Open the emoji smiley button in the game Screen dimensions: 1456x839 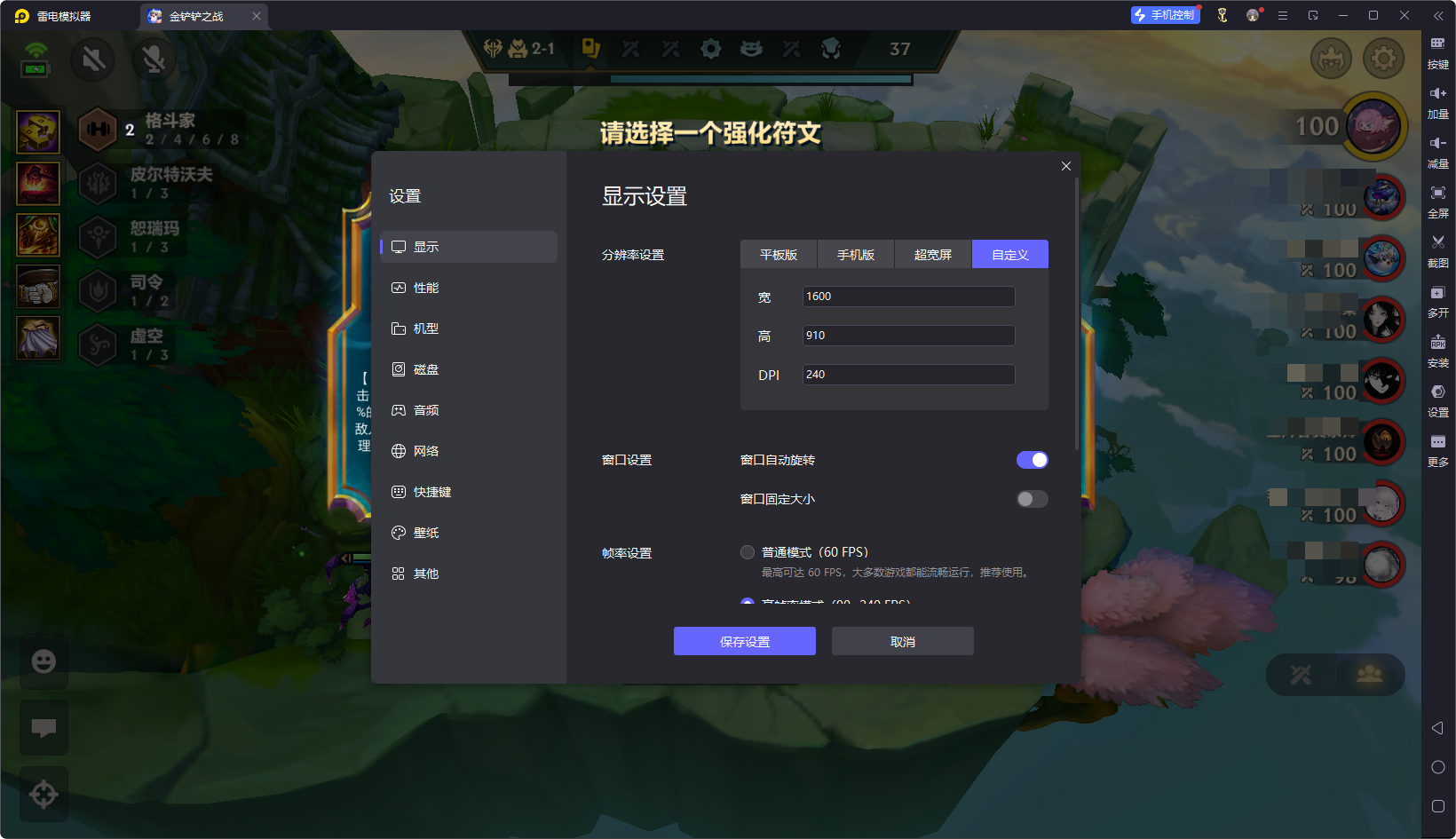[44, 661]
